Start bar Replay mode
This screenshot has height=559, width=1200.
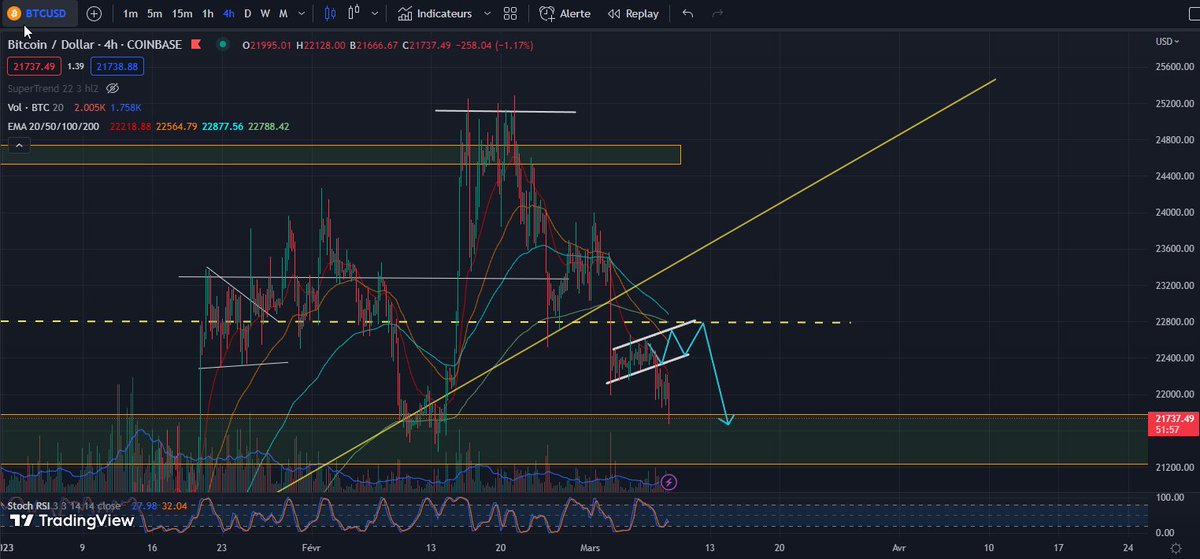point(633,14)
